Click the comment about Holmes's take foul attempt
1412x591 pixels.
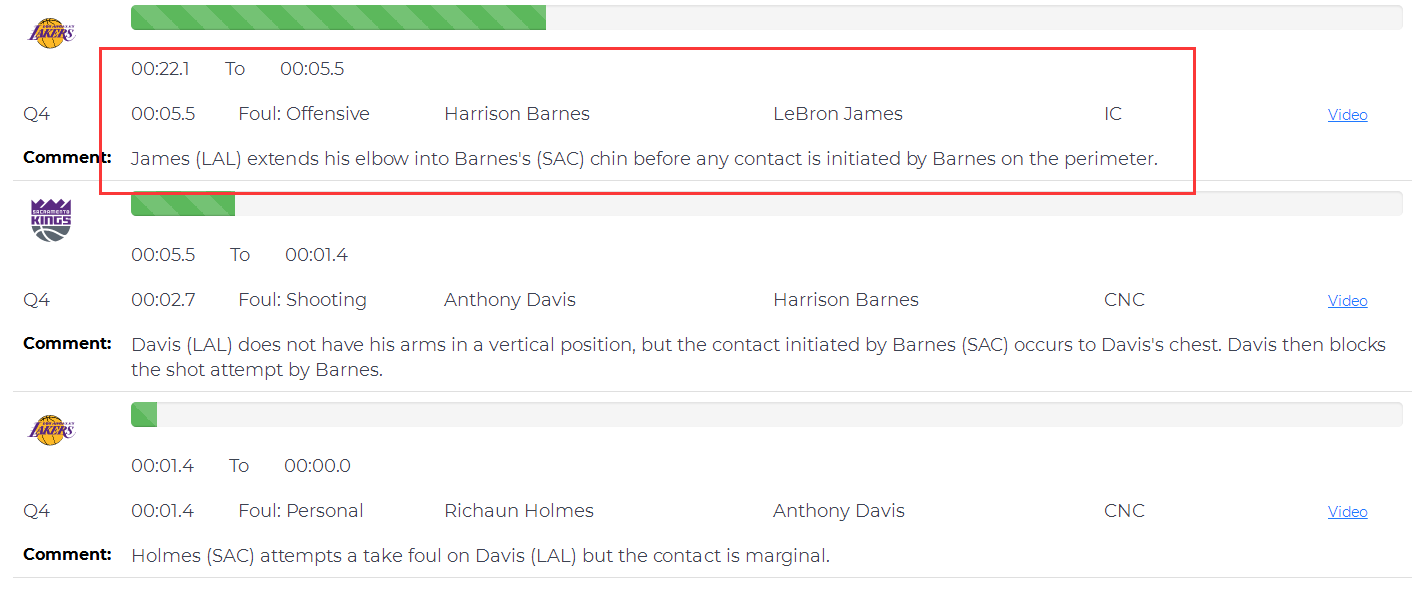480,555
